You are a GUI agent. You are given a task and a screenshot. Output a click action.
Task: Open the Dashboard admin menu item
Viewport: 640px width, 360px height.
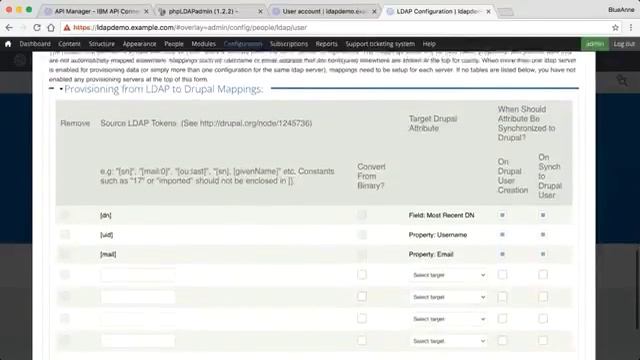[x=35, y=44]
